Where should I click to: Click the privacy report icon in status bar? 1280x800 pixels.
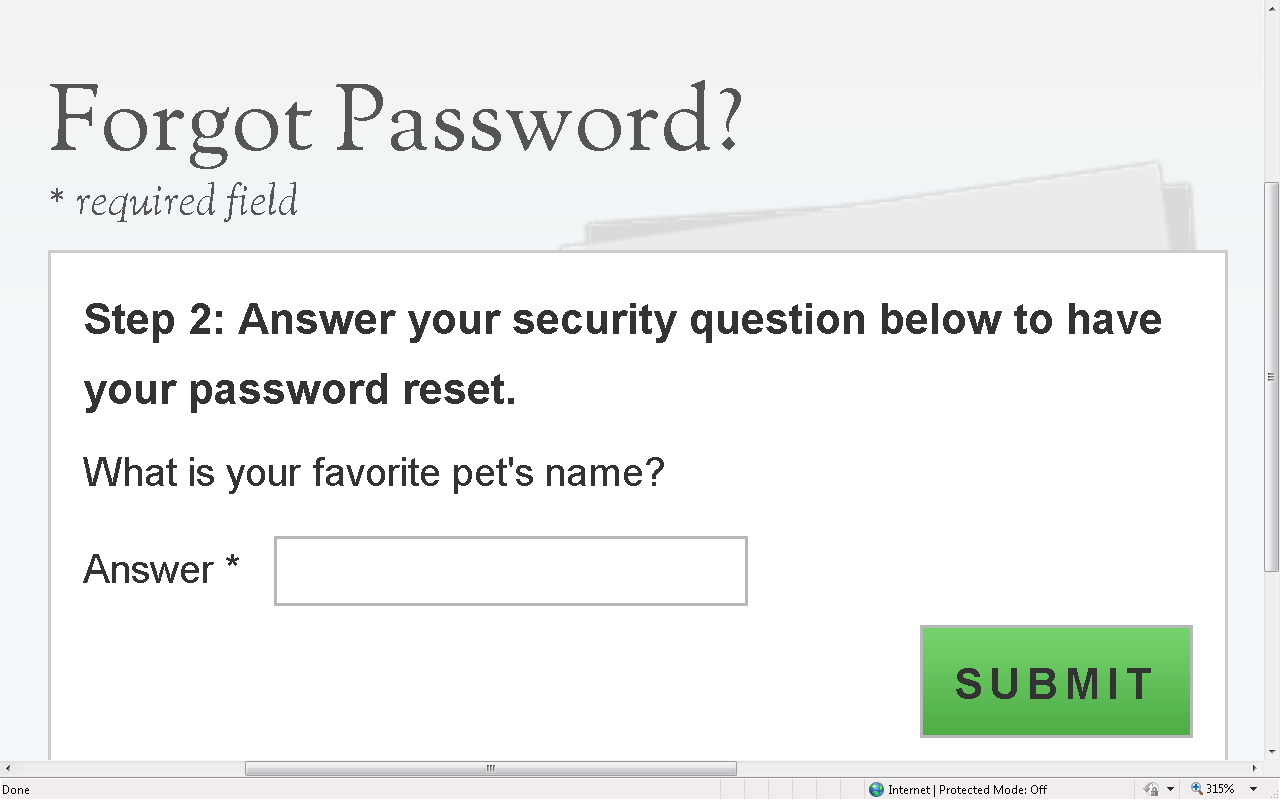pos(1151,789)
